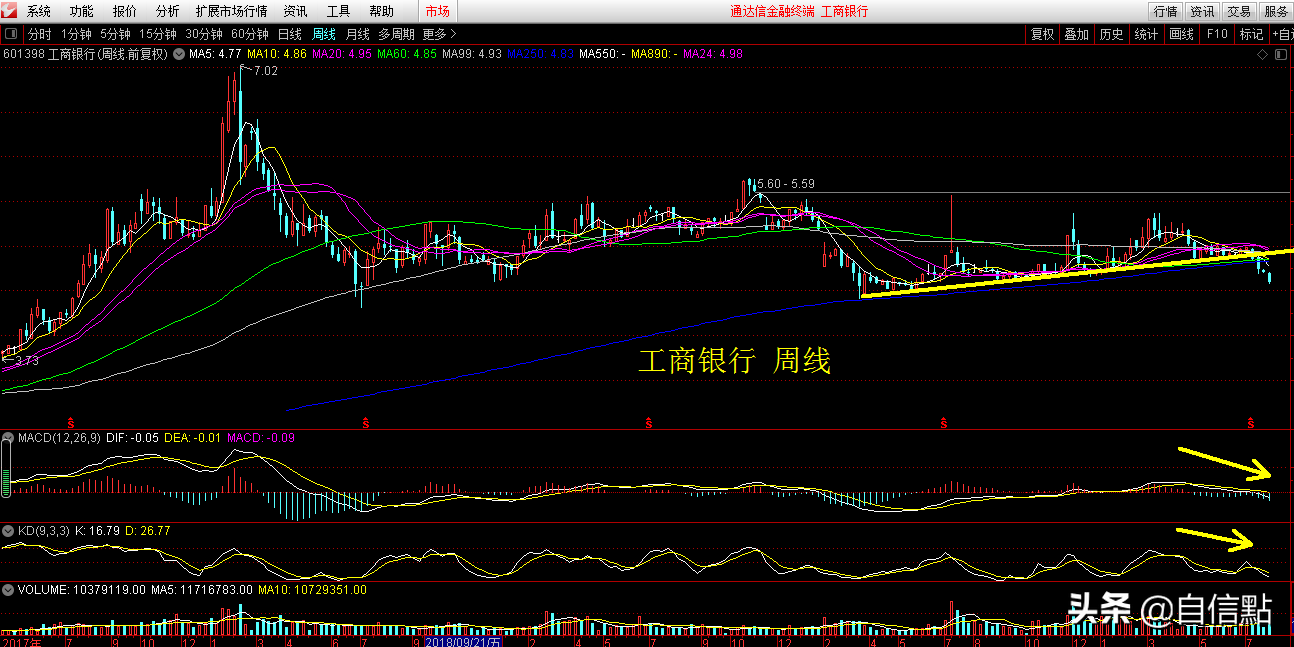Open the 系统 menu
The width and height of the screenshot is (1294, 647).
point(39,11)
